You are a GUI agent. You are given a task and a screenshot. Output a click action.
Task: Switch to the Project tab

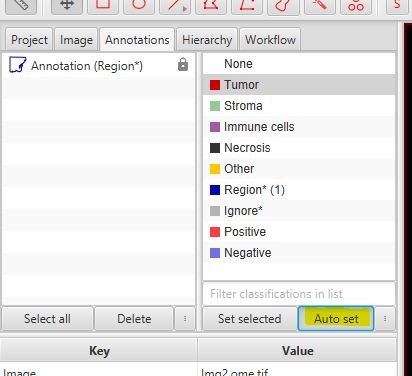29,40
